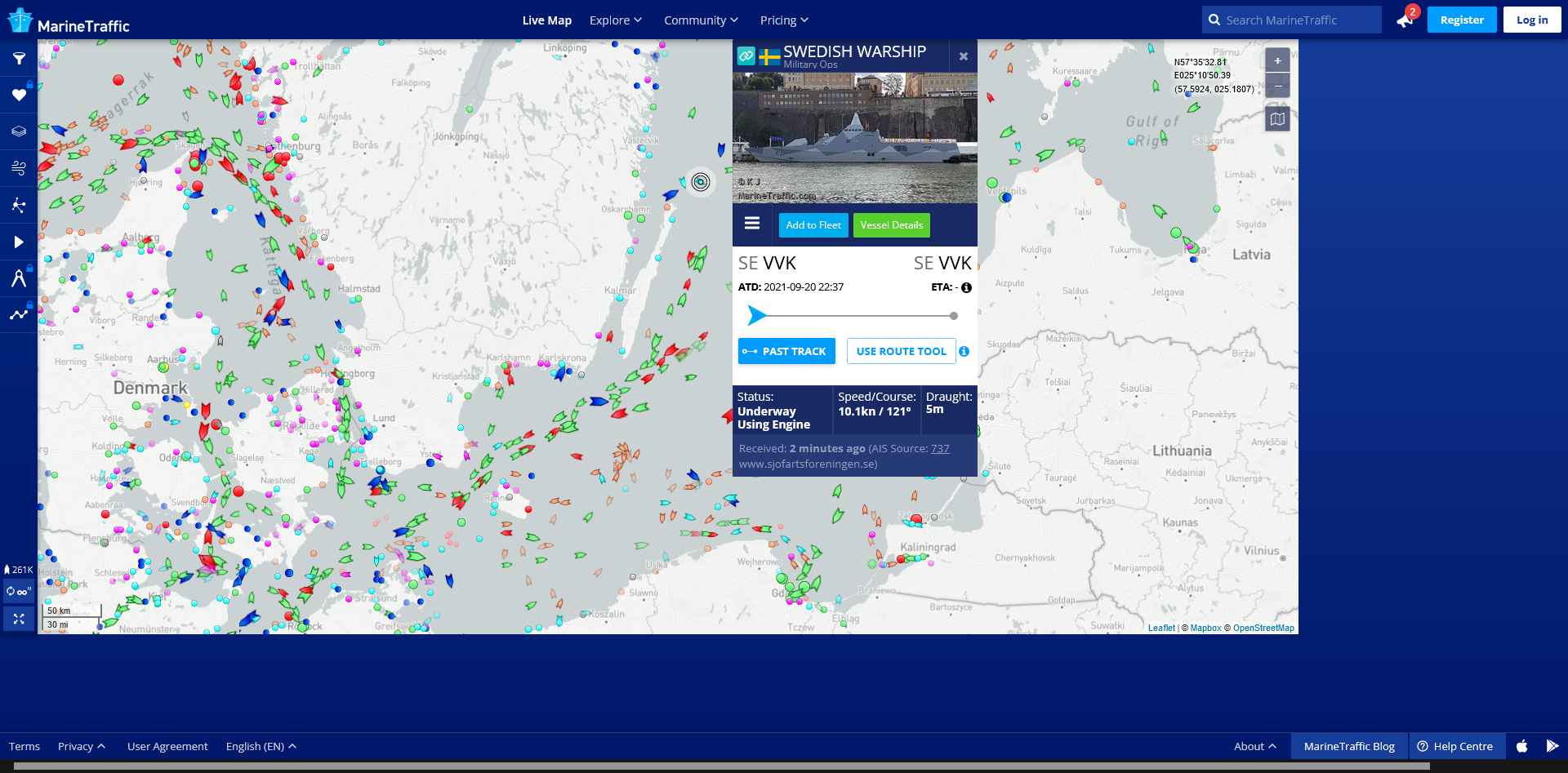Screen dimensions: 1568x773
Task: Click the Status Underway Using Engine text
Action: point(773,418)
